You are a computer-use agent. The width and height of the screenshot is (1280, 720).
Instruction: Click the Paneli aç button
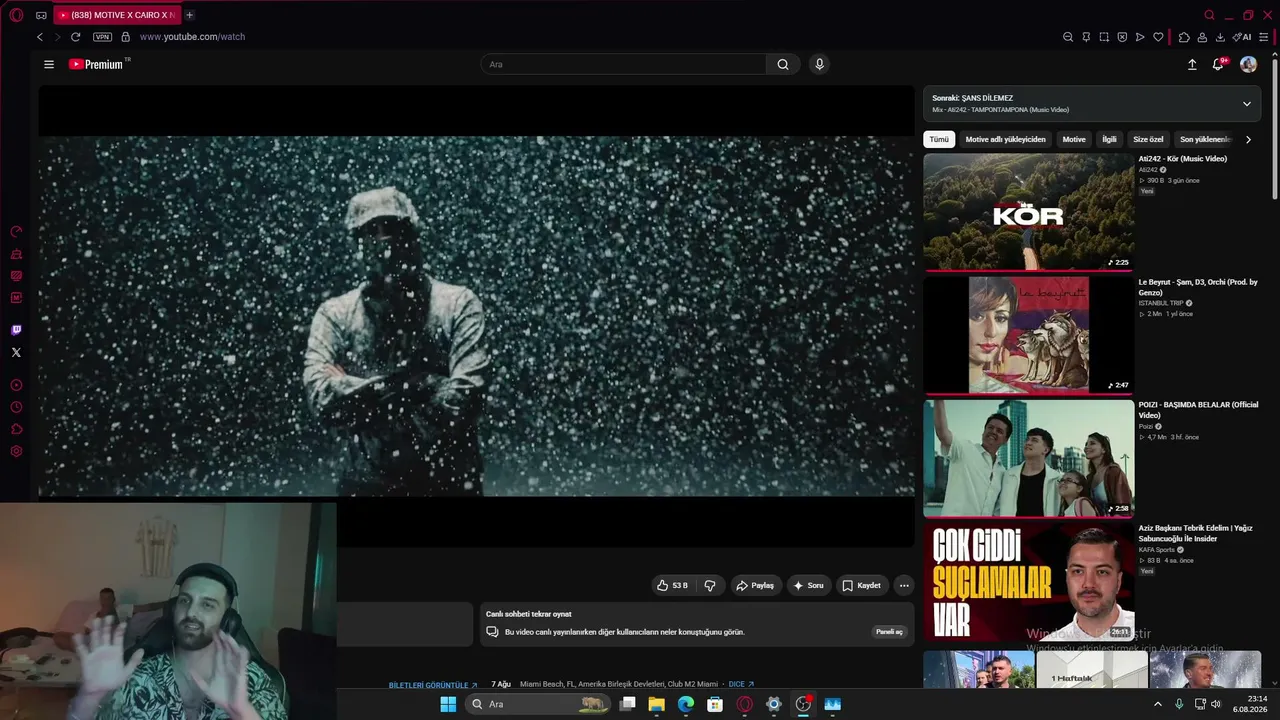coord(889,632)
